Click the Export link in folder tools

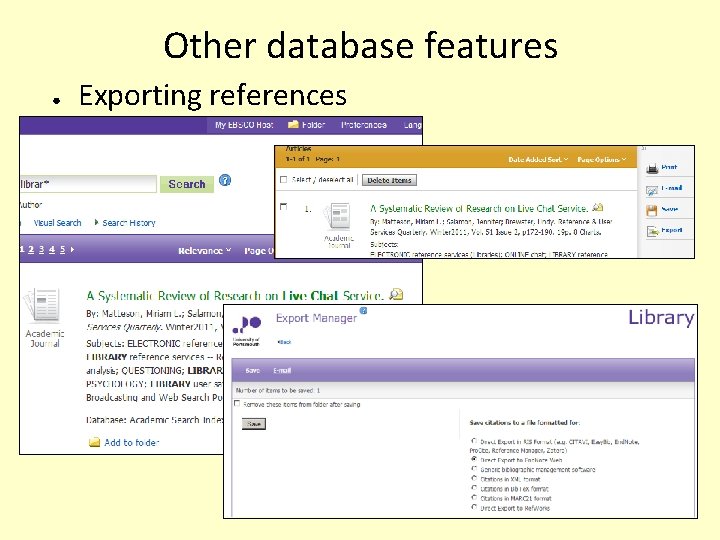tap(672, 230)
